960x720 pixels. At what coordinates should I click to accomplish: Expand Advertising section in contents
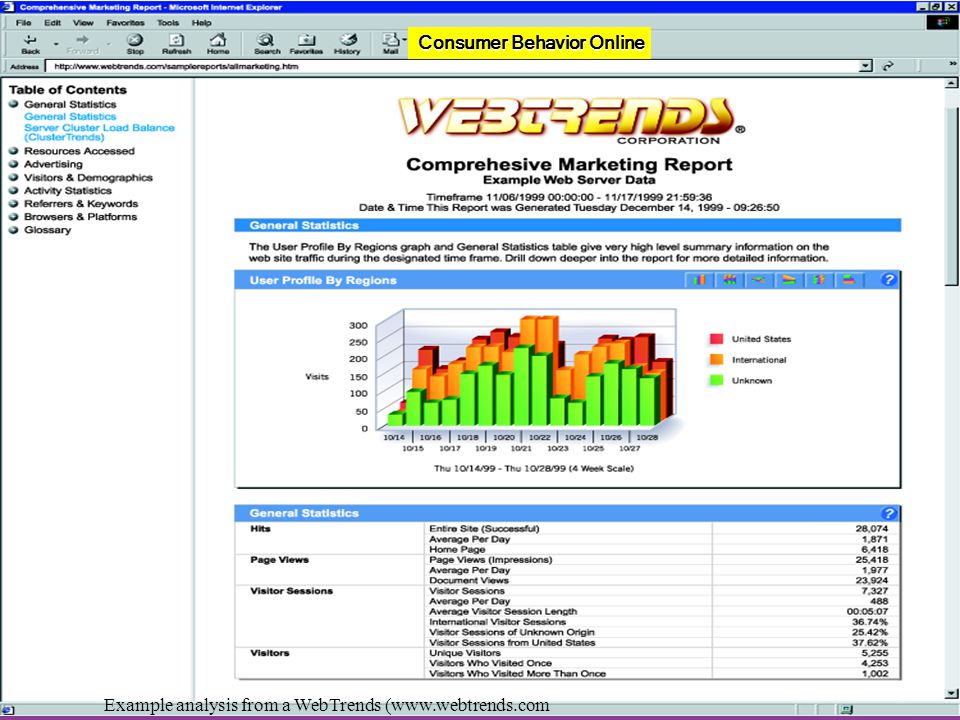(x=53, y=164)
